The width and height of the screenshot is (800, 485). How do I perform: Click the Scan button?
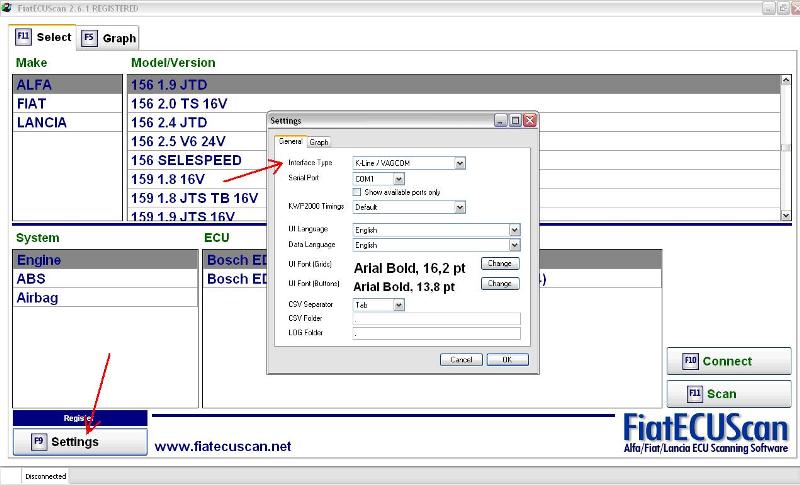(x=729, y=394)
